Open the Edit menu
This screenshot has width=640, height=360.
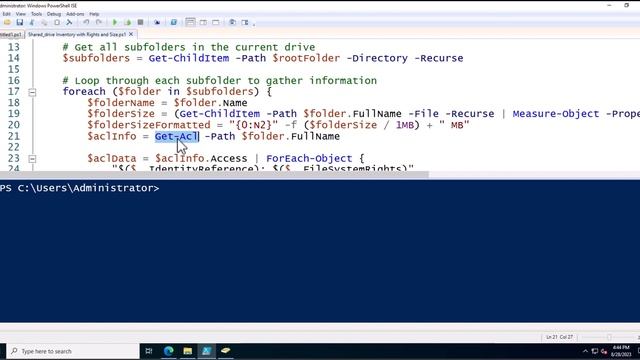6,14
